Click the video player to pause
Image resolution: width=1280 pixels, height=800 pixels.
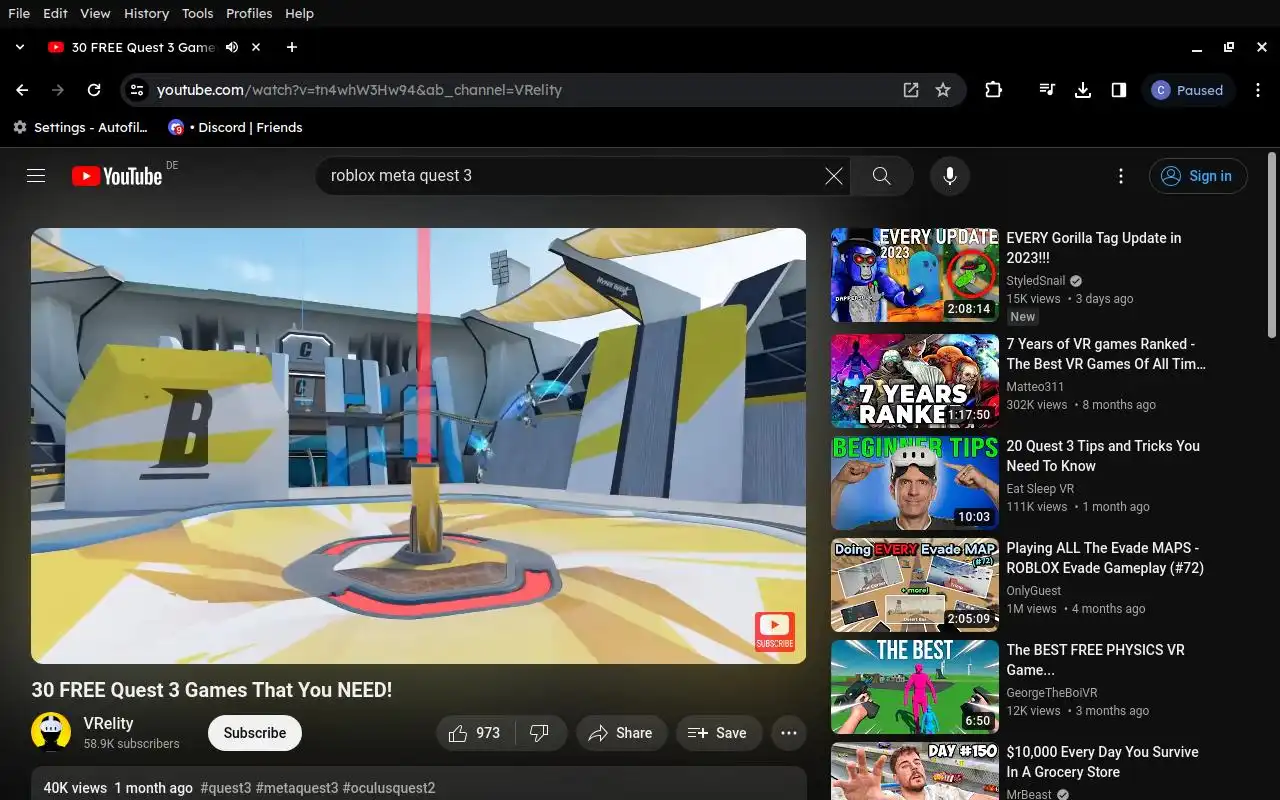click(x=418, y=446)
